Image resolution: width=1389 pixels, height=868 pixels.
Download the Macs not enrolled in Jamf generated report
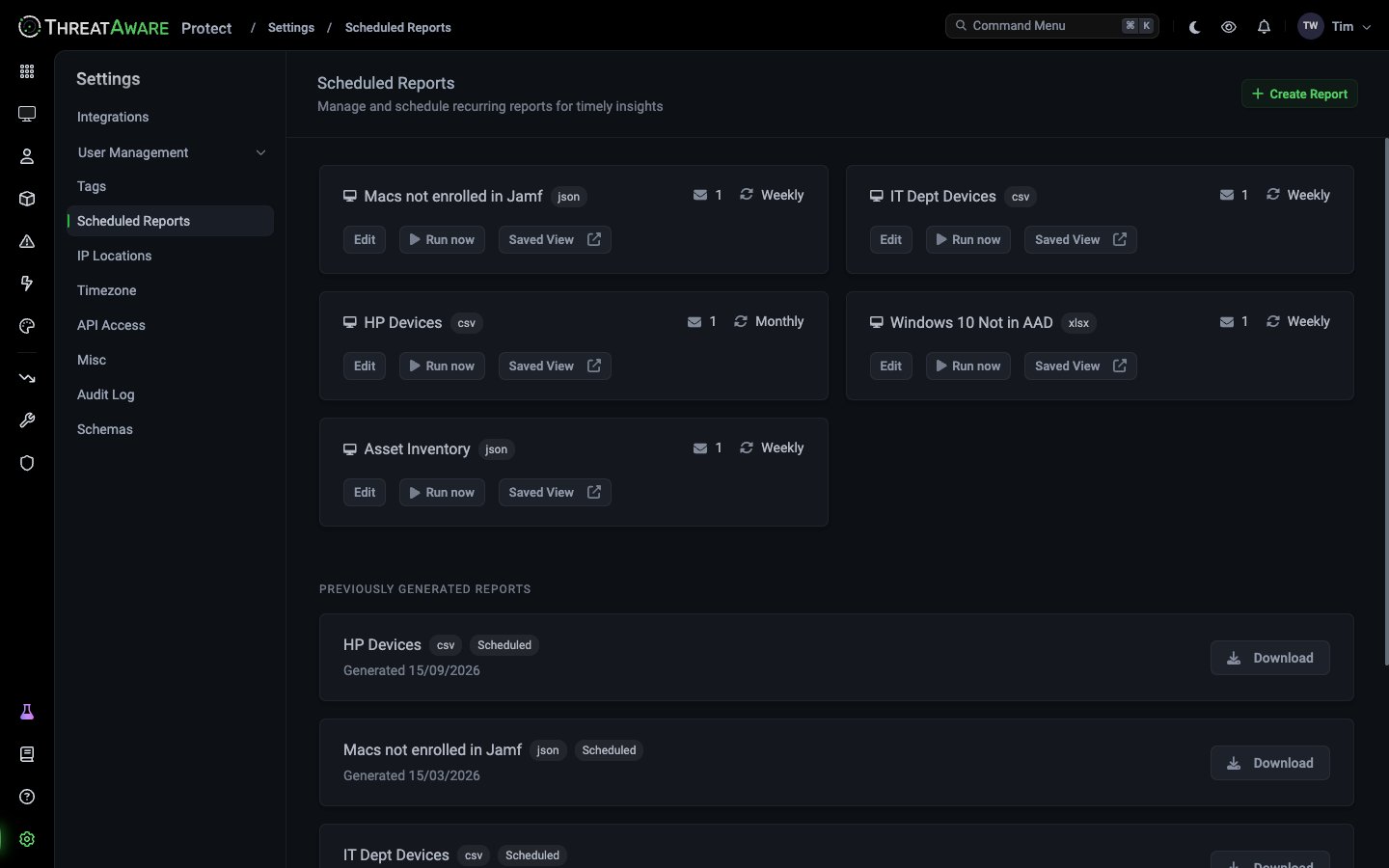(1270, 763)
